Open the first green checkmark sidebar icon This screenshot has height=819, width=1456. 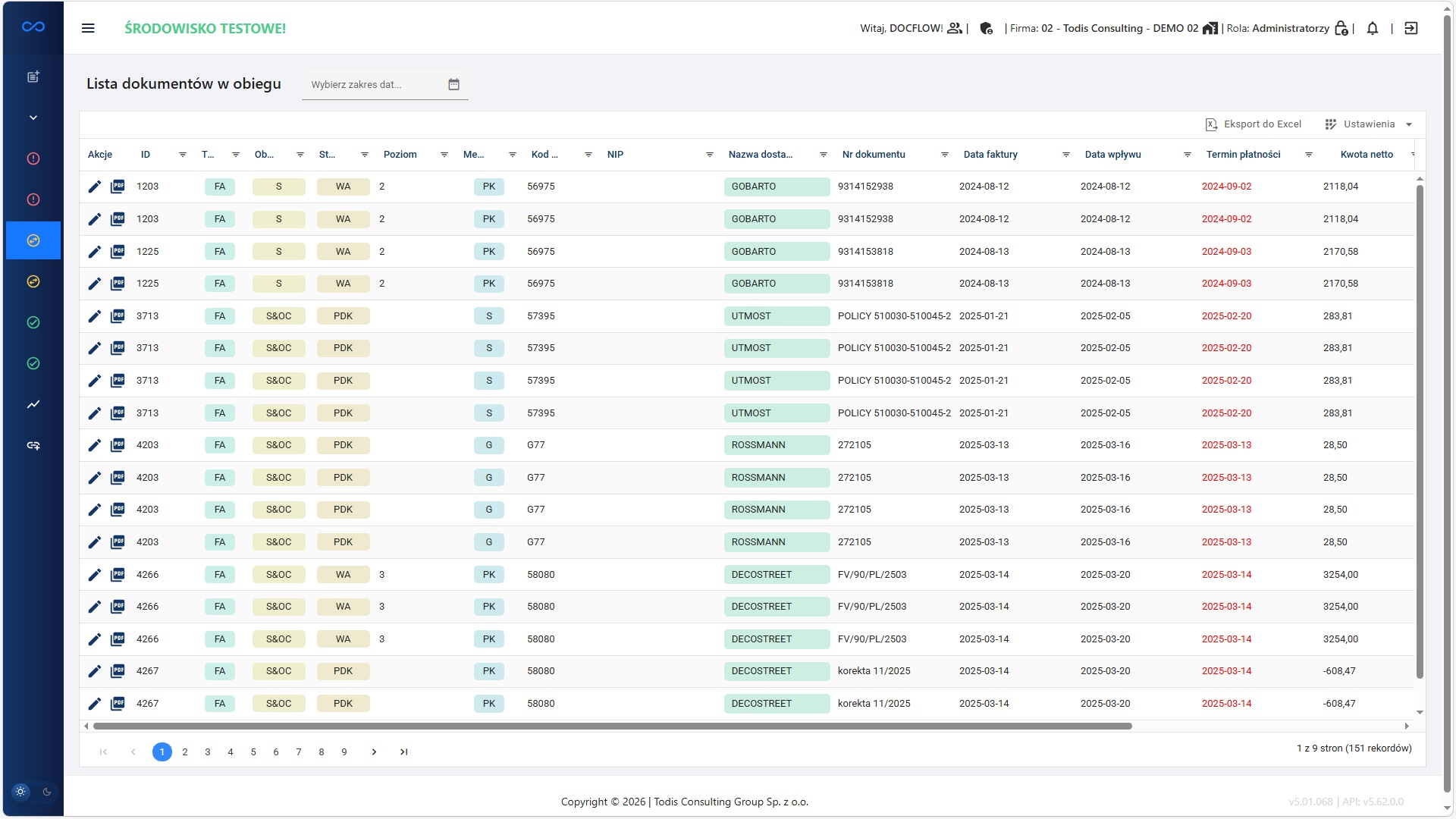point(33,322)
